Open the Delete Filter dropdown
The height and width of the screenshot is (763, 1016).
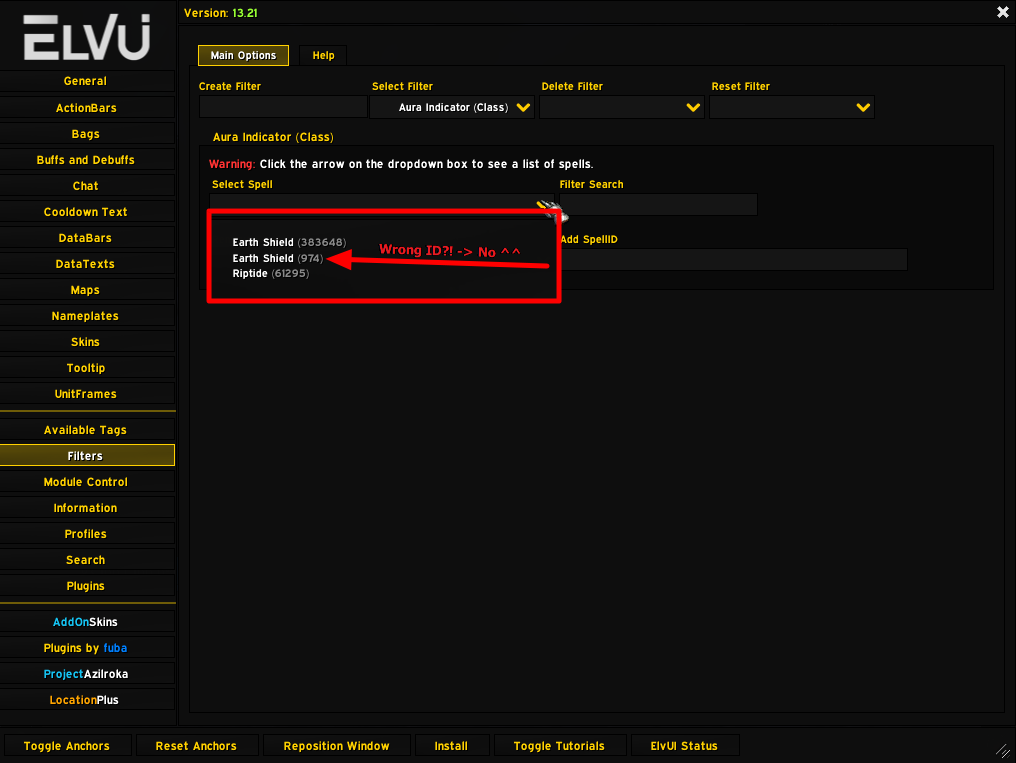622,107
